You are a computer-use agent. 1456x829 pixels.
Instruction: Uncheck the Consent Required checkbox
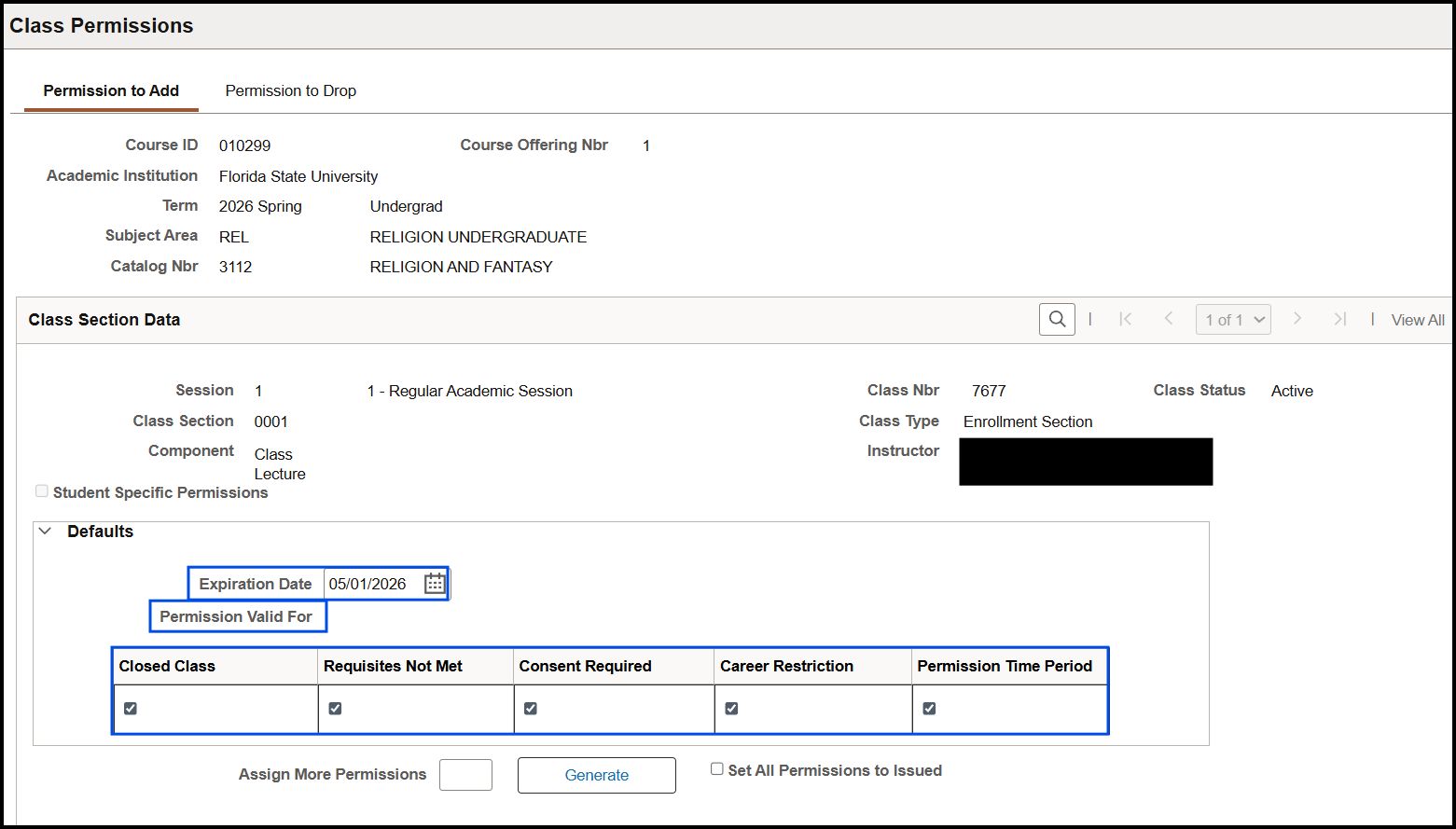tap(531, 709)
